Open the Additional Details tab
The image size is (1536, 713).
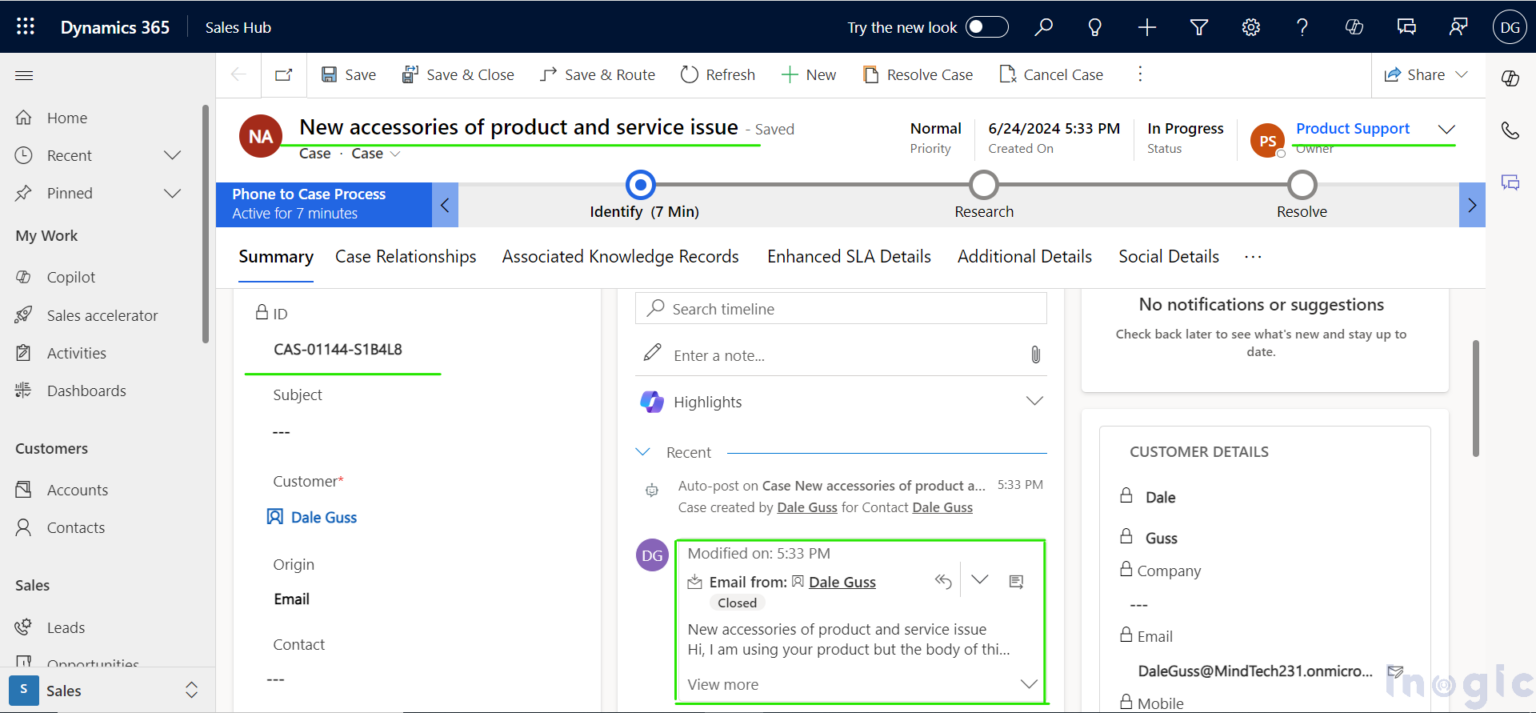[x=1024, y=256]
